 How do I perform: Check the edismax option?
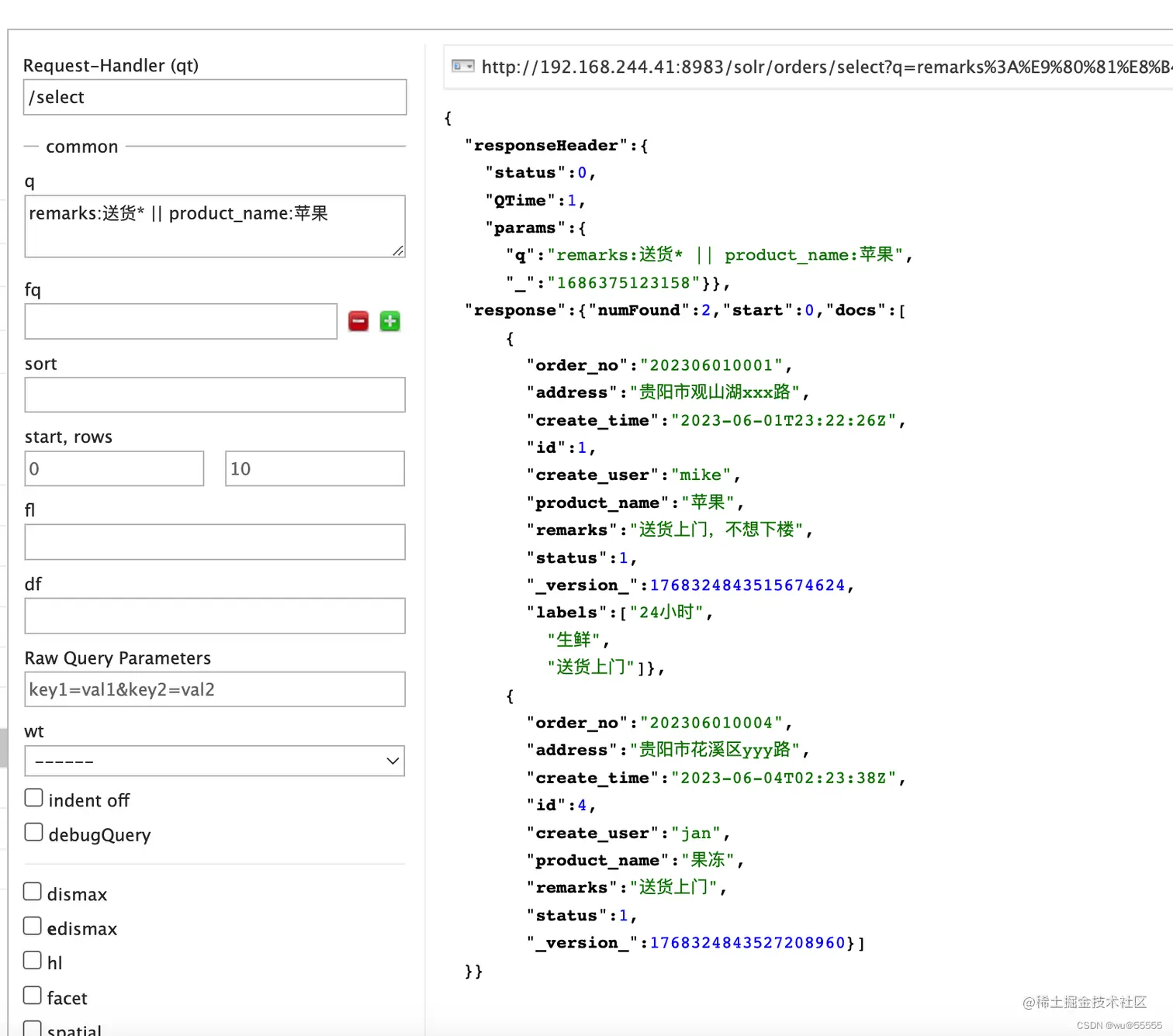(x=33, y=926)
